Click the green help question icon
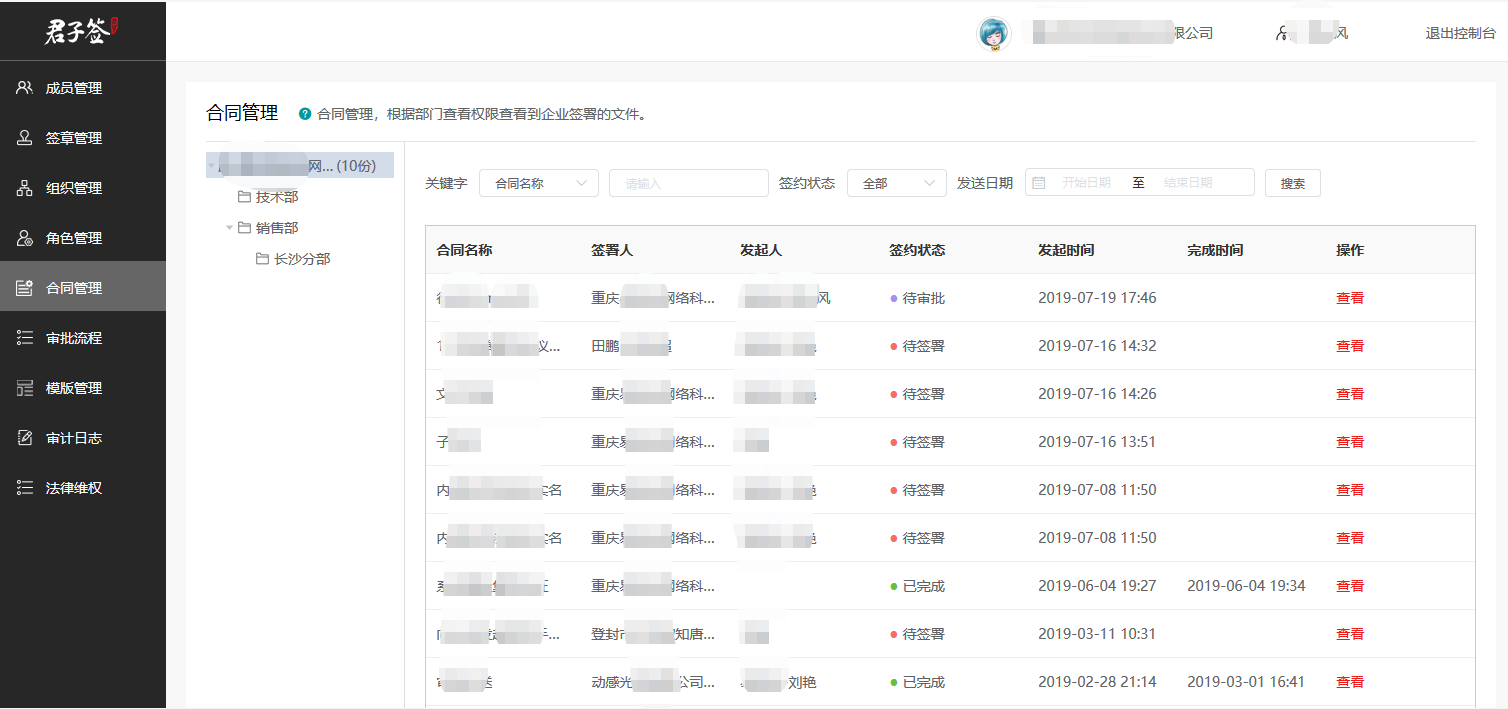Image resolution: width=1508 pixels, height=709 pixels. coord(305,114)
